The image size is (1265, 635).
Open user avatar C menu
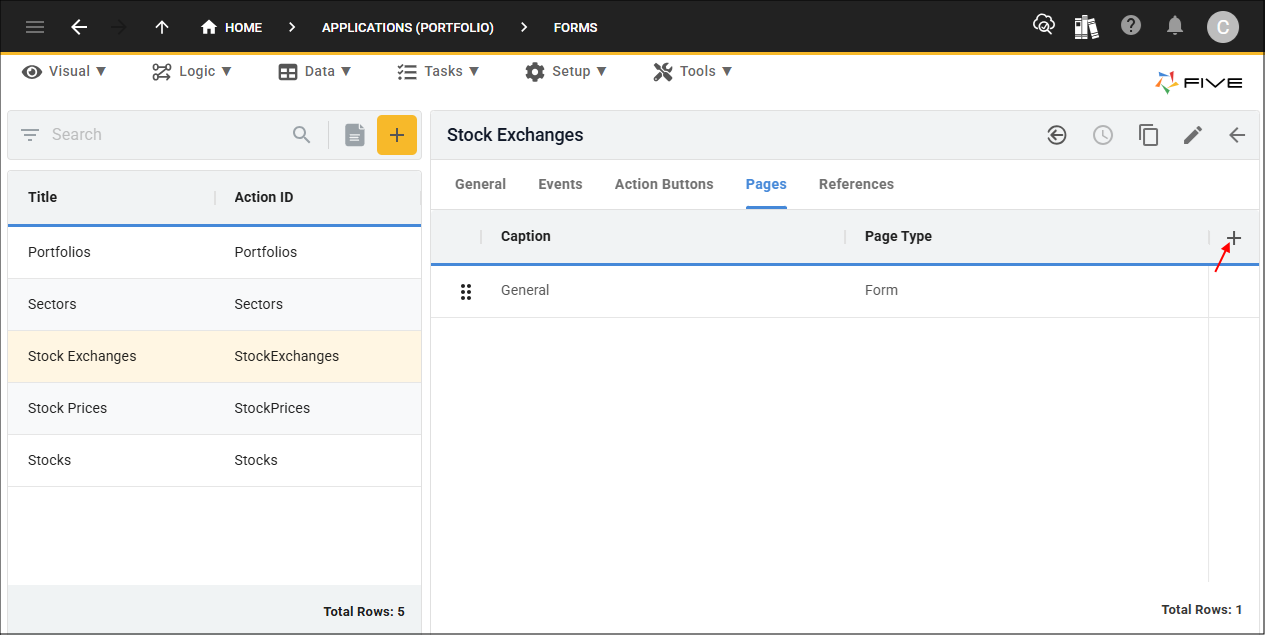[x=1222, y=27]
